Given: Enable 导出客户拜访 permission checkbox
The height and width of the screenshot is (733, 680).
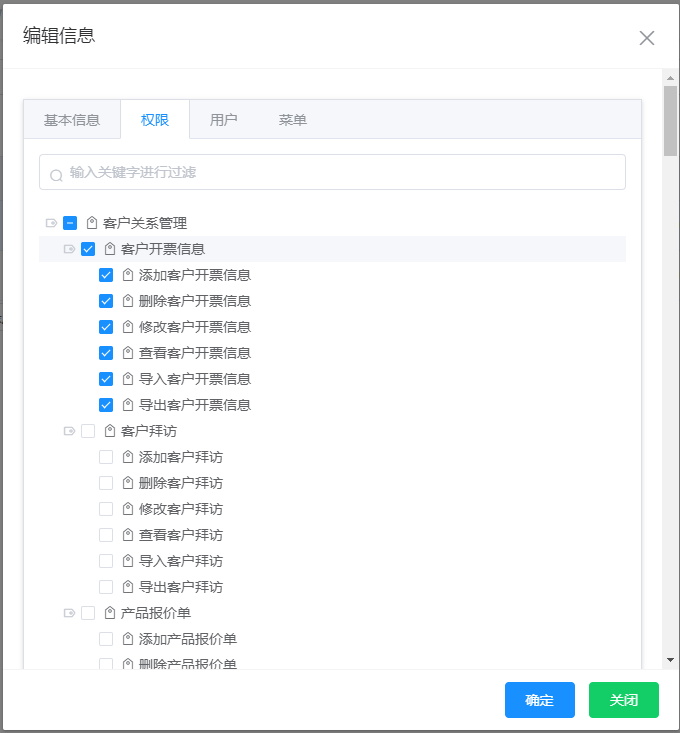Looking at the screenshot, I should [106, 586].
